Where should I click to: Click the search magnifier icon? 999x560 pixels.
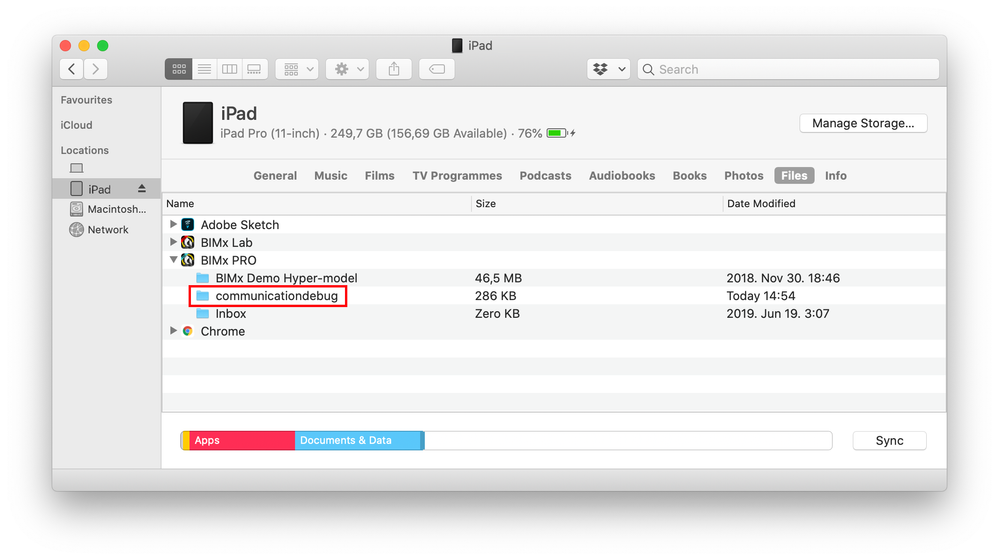coord(648,69)
